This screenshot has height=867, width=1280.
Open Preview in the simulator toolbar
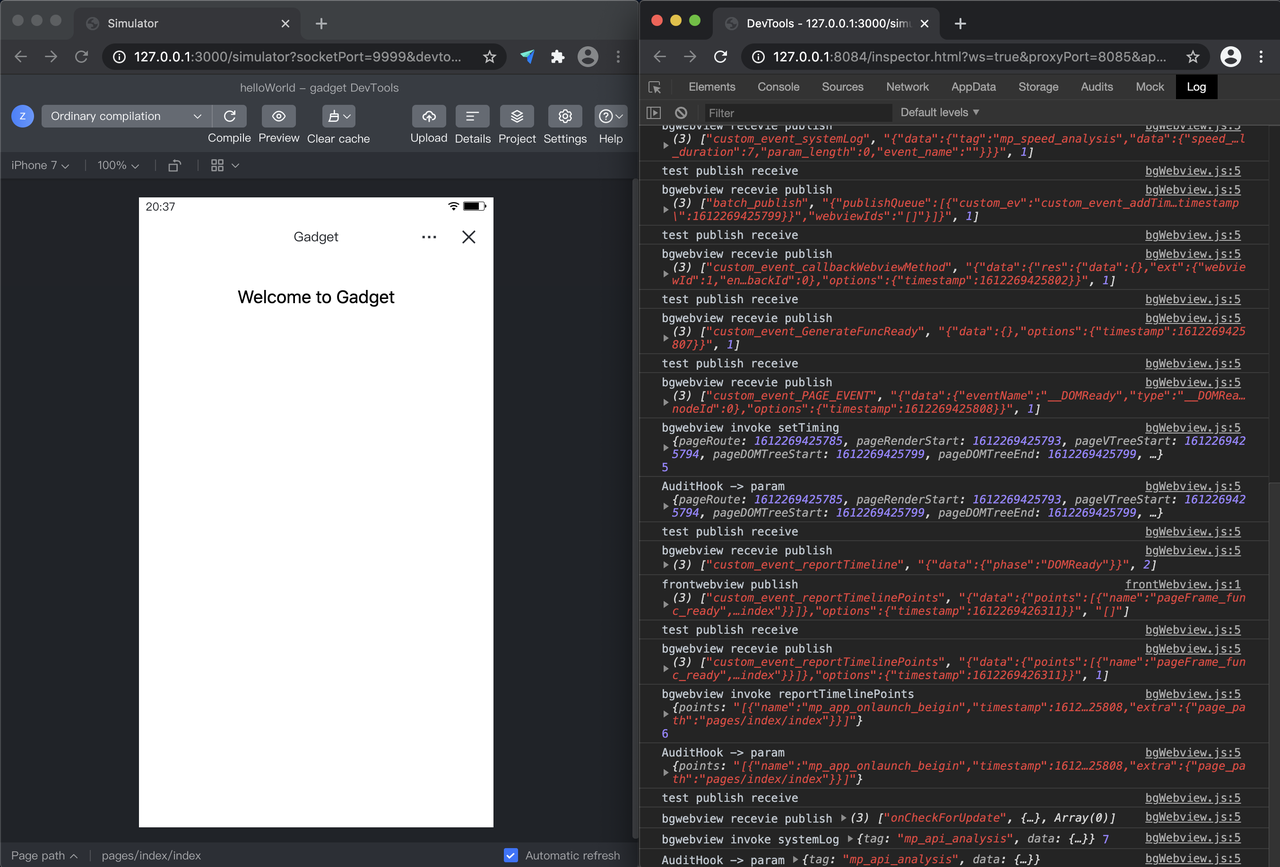tap(278, 116)
